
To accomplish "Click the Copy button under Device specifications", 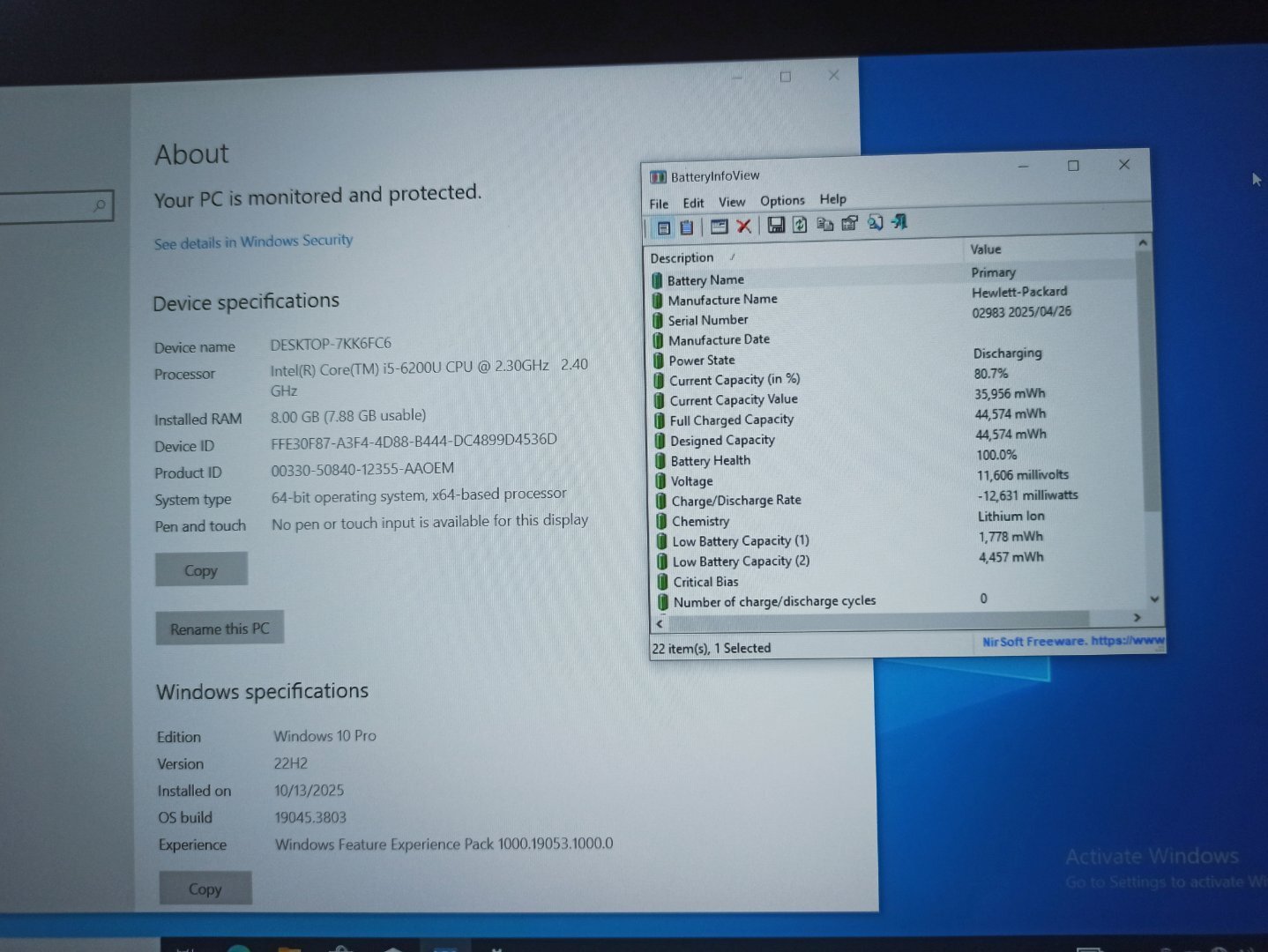I will point(201,570).
